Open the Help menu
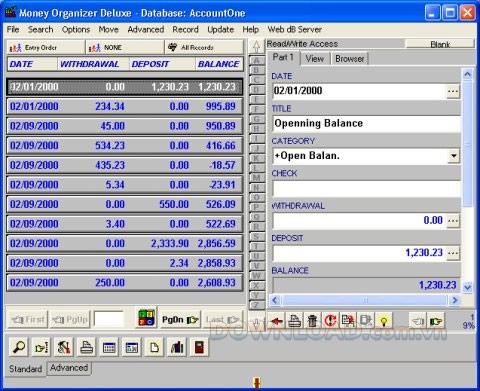Viewport: 480px width, 391px height. tap(251, 29)
